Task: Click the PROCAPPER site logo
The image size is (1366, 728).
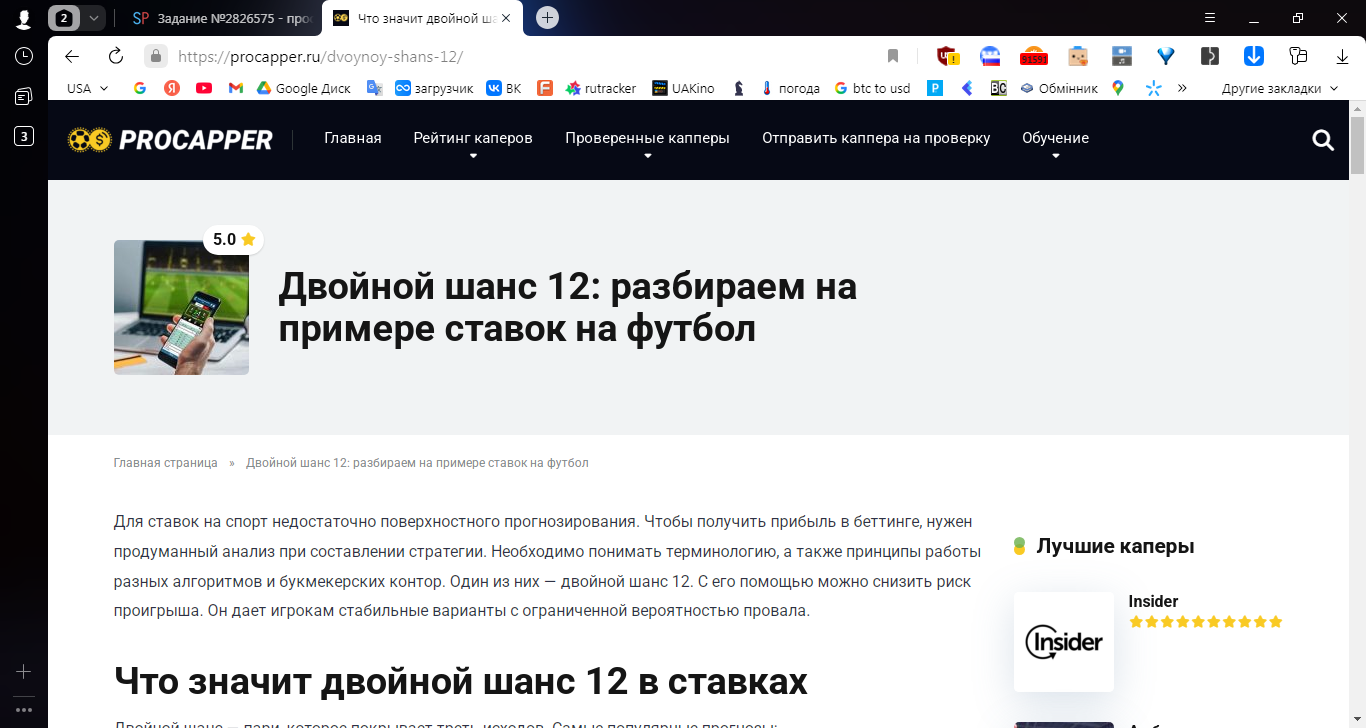Action: pos(170,140)
